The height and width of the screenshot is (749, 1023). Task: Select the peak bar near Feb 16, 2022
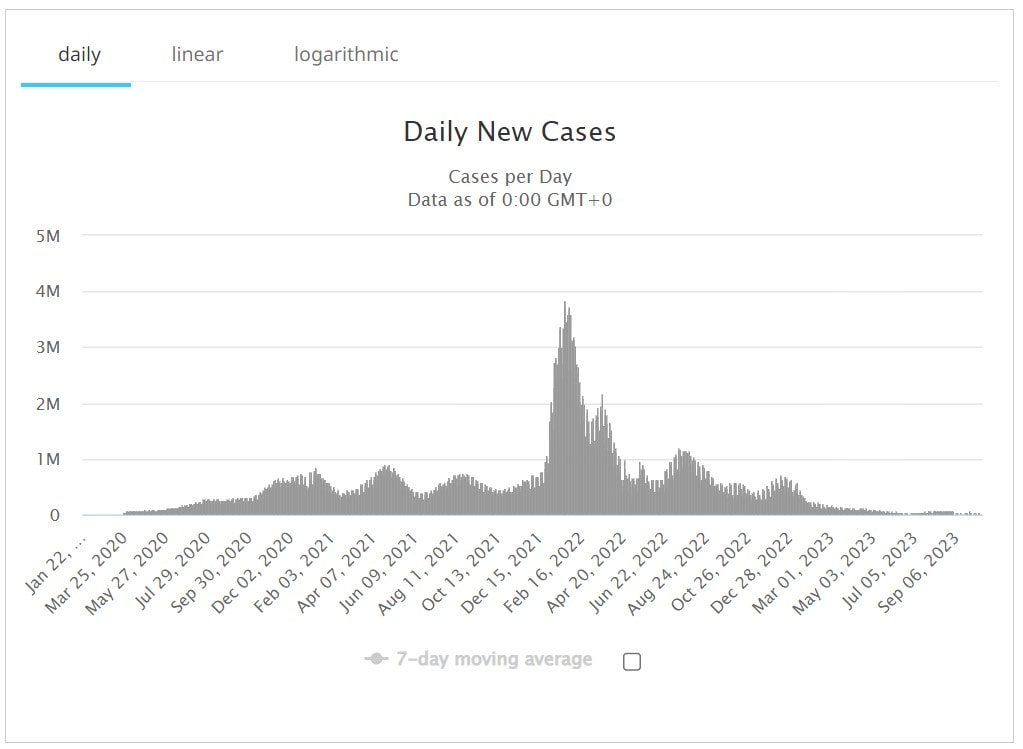click(565, 400)
